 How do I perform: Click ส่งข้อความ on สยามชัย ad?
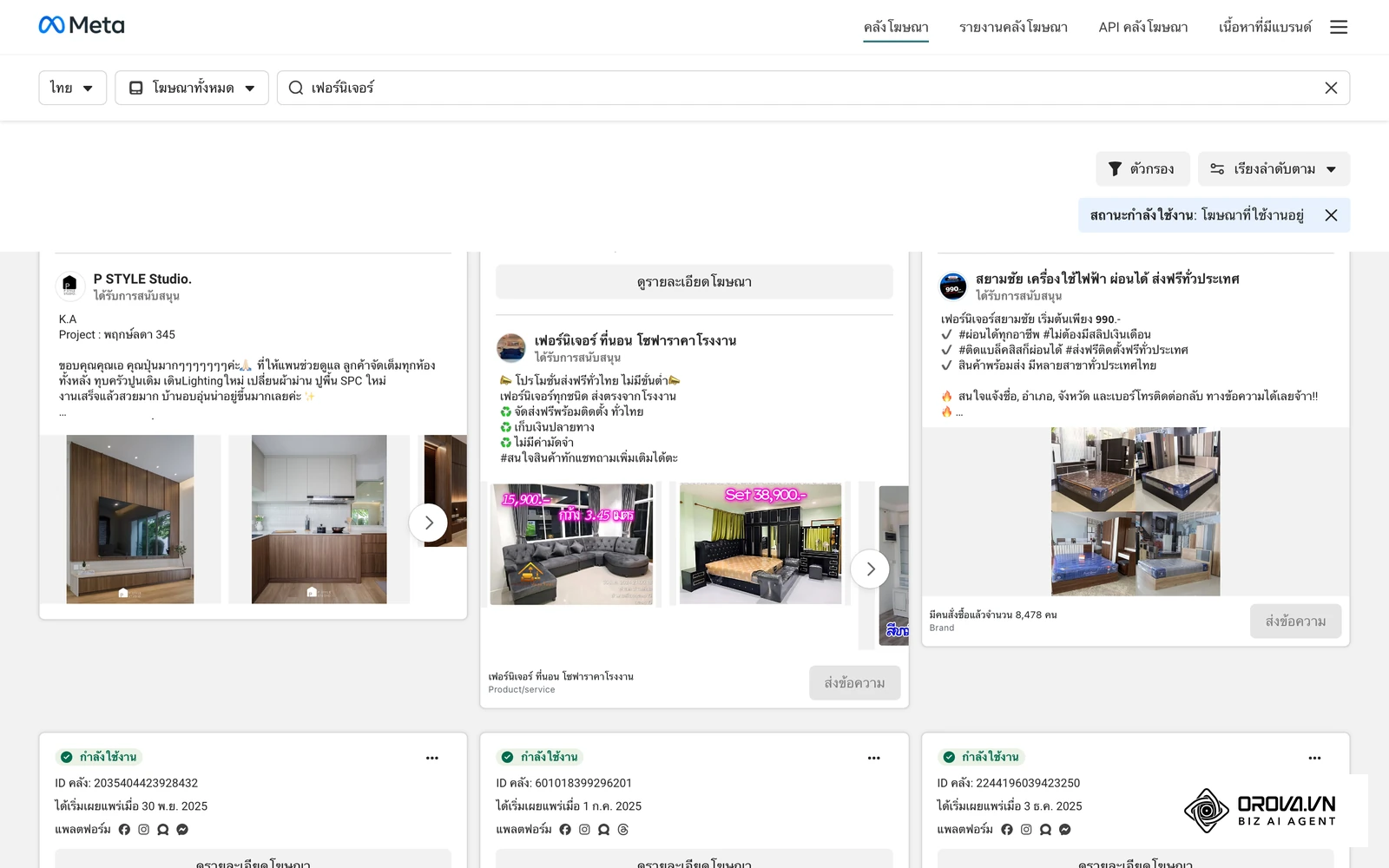coord(1295,621)
